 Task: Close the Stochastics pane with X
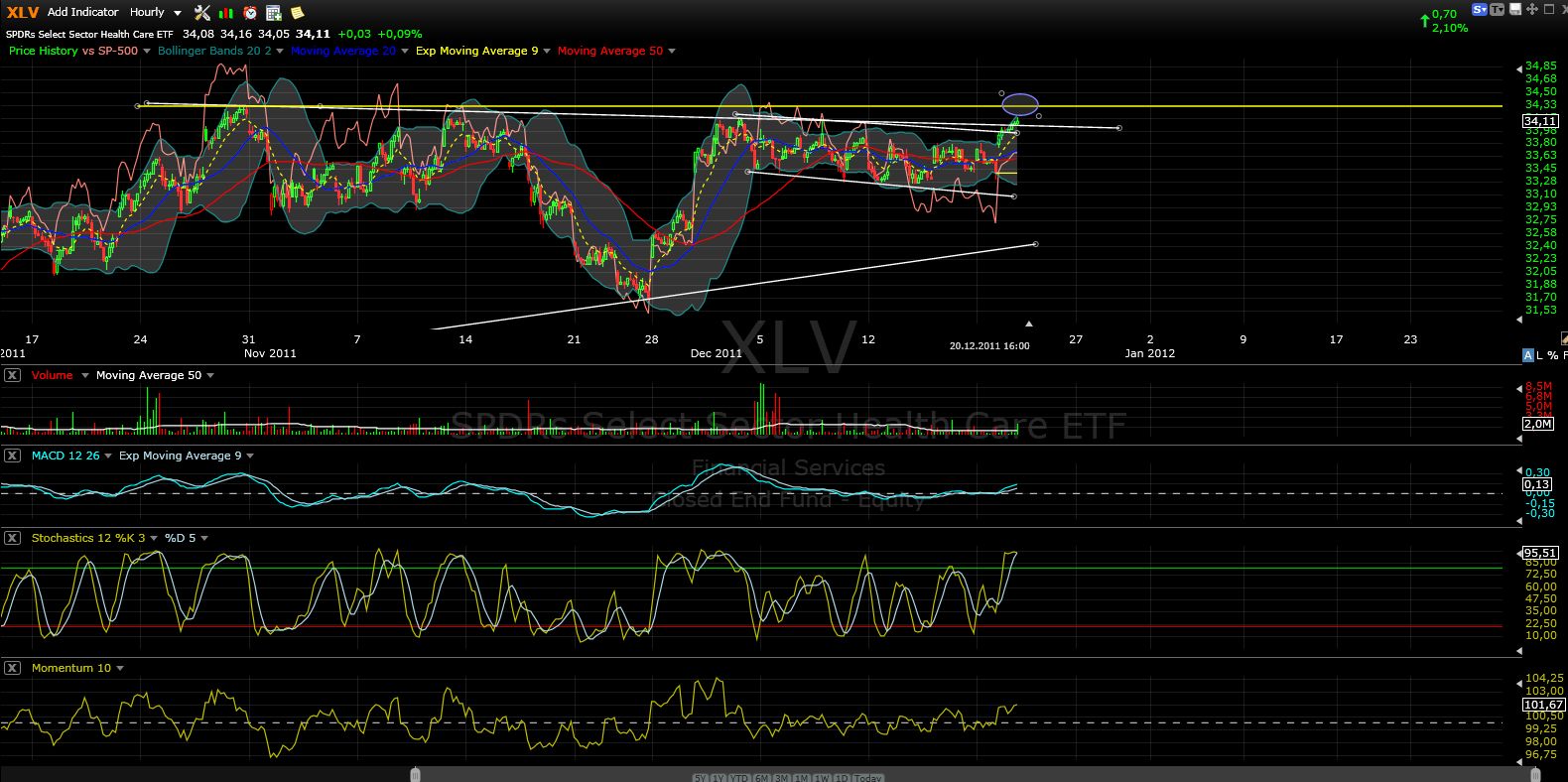12,538
